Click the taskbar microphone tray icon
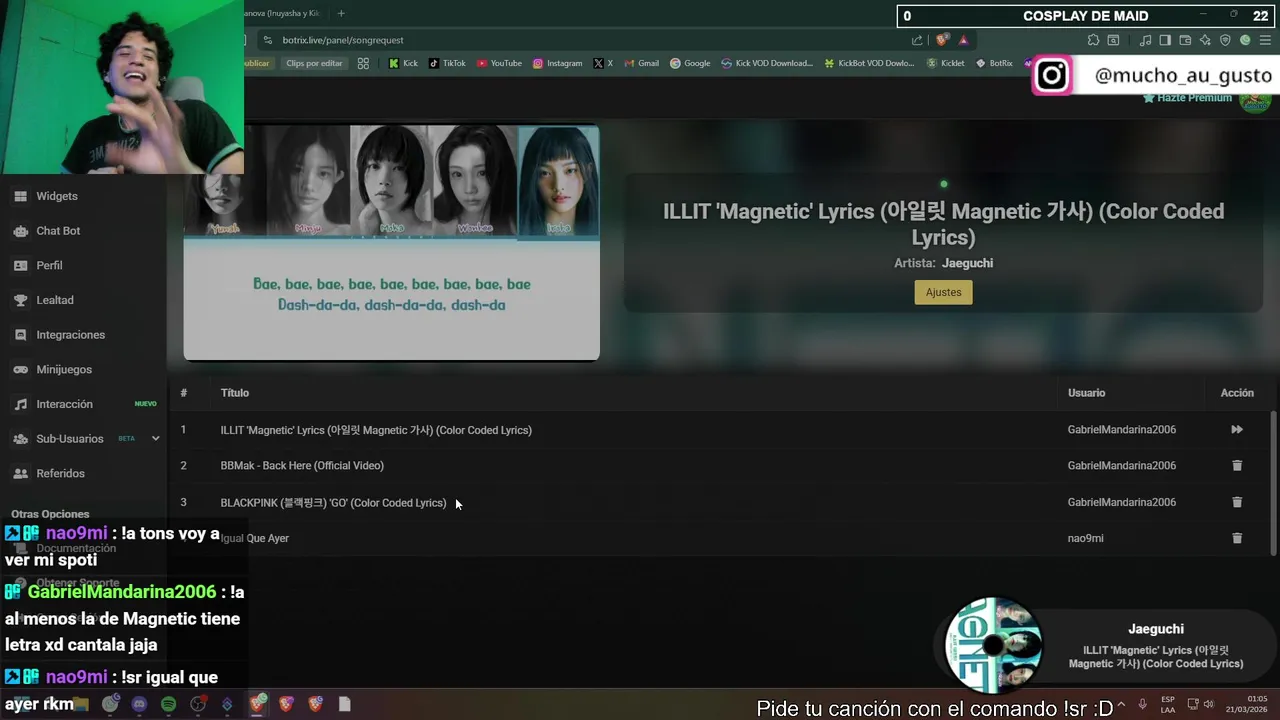This screenshot has height=720, width=1280. (x=1142, y=704)
